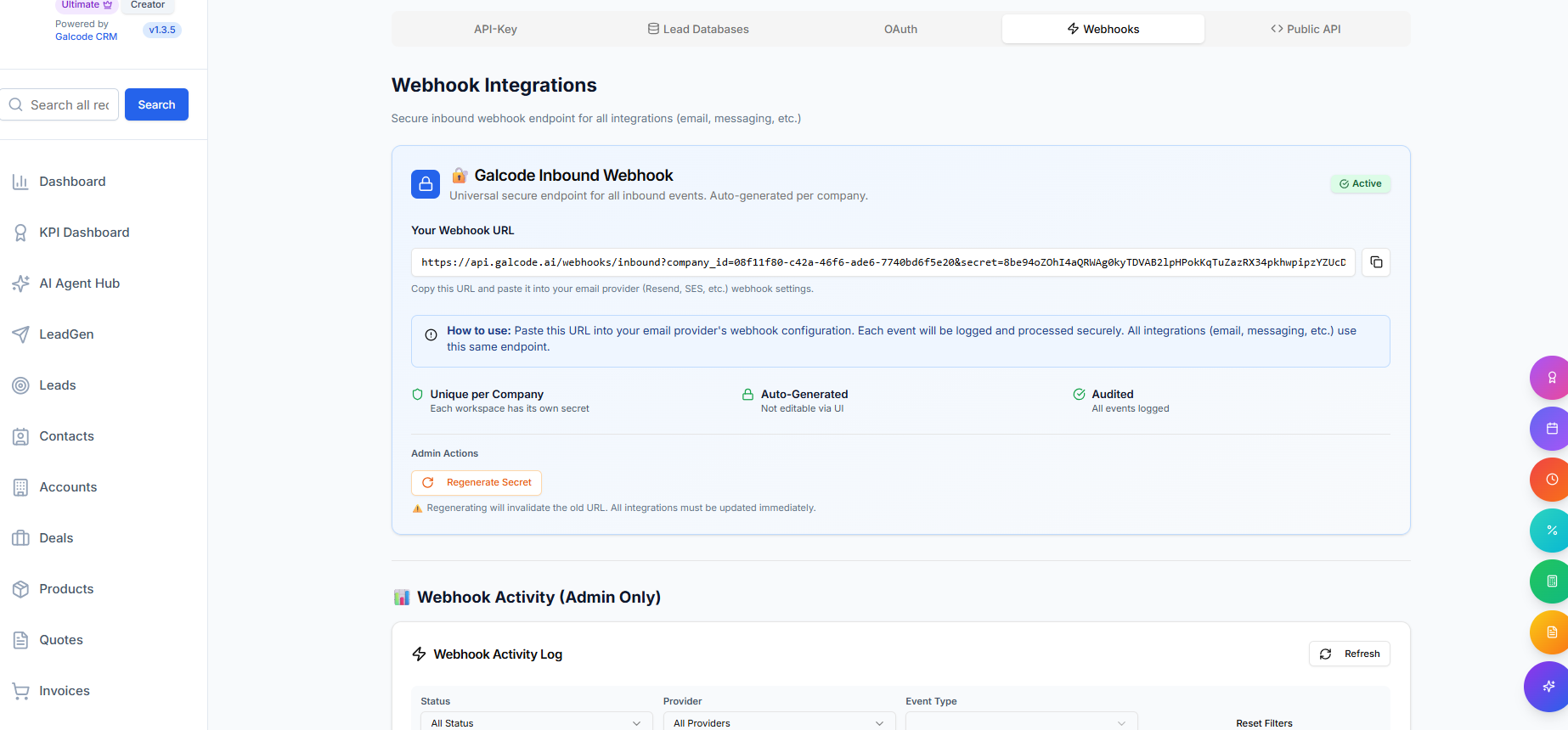Open the Public API tab
1568x730 pixels.
(1306, 29)
